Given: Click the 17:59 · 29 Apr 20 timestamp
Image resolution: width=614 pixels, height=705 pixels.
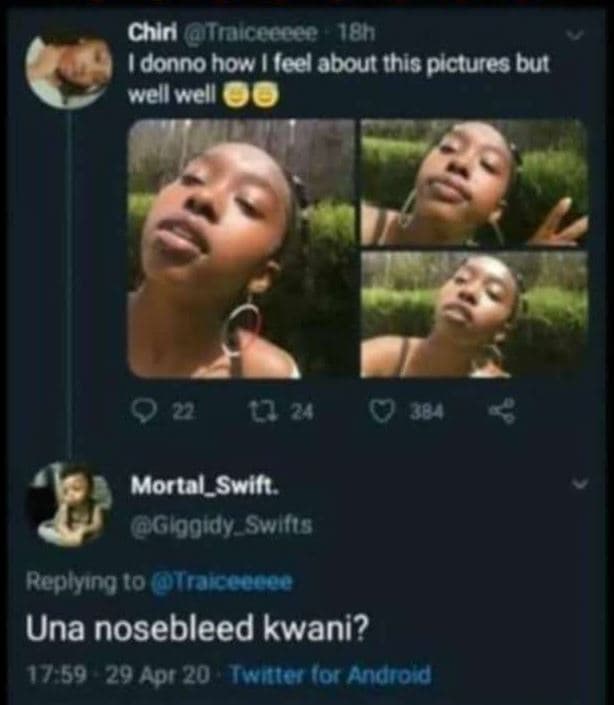Looking at the screenshot, I should point(118,675).
